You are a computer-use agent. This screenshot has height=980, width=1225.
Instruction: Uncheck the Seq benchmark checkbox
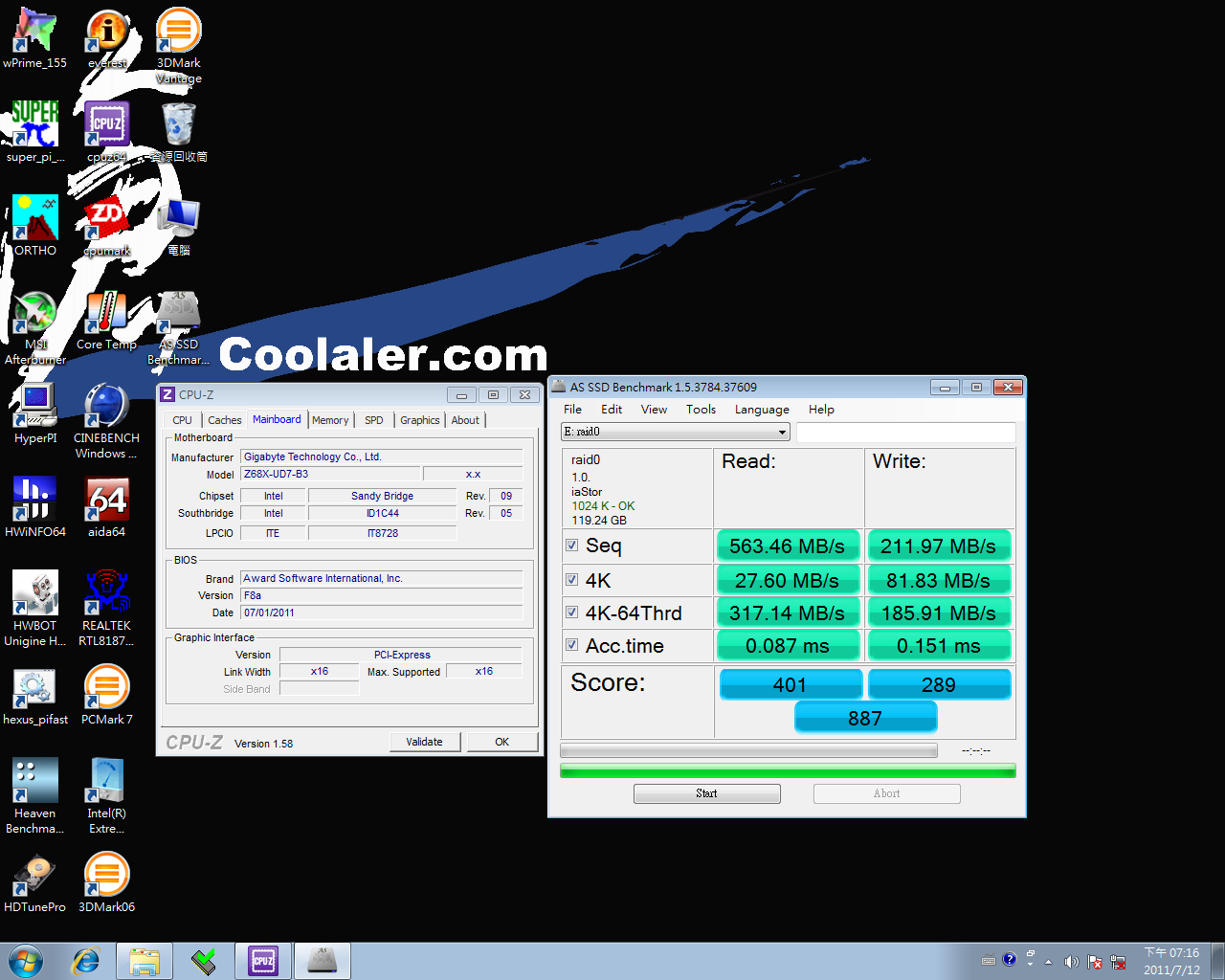point(571,546)
